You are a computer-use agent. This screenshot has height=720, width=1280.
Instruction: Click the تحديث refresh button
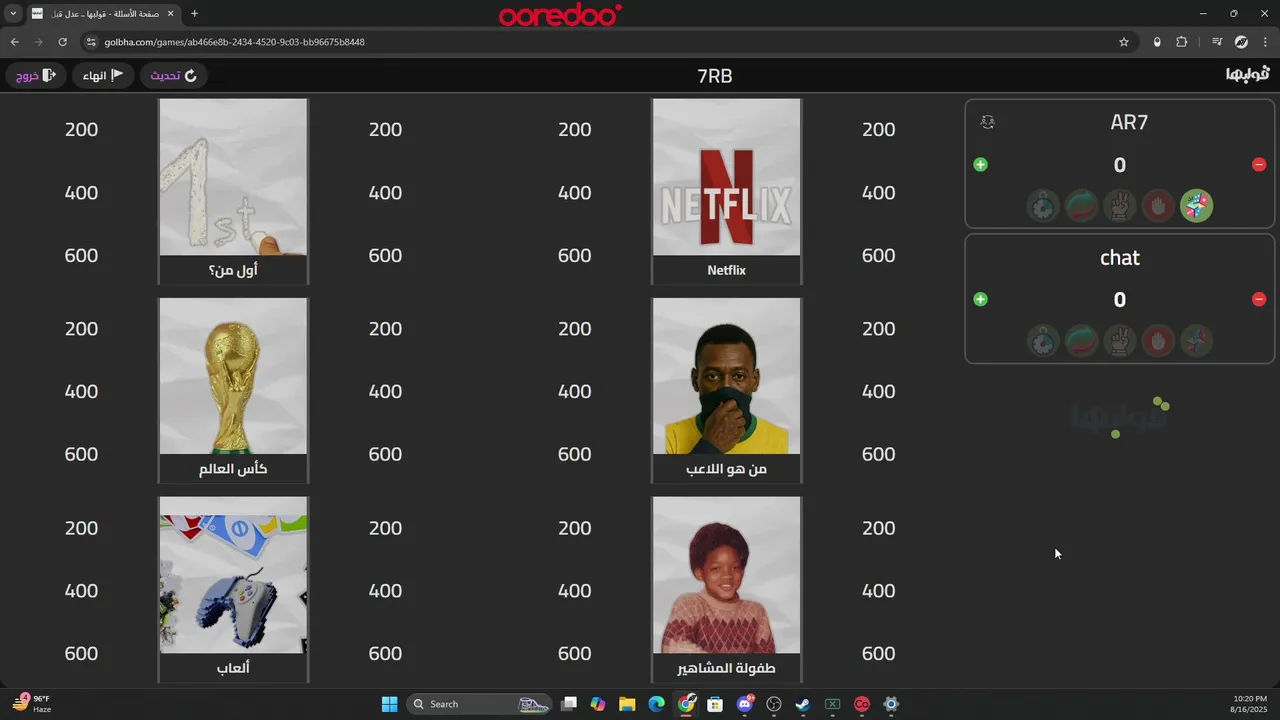click(174, 75)
